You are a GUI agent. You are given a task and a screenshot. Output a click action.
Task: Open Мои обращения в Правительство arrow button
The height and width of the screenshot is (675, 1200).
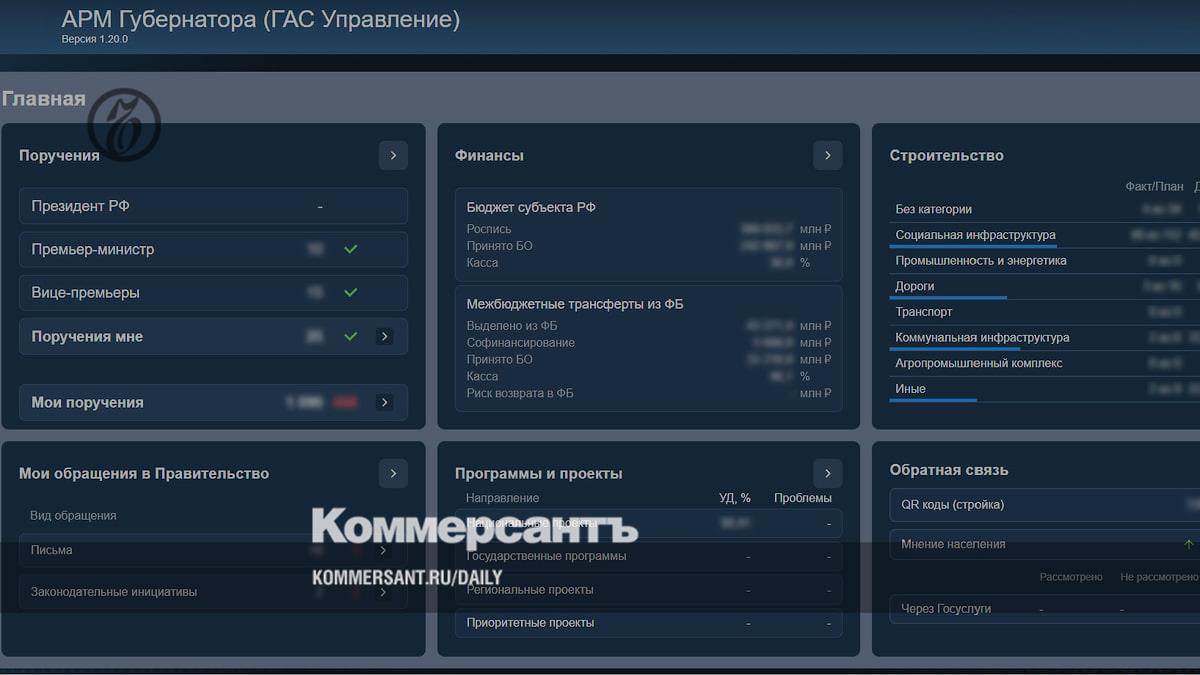(393, 473)
